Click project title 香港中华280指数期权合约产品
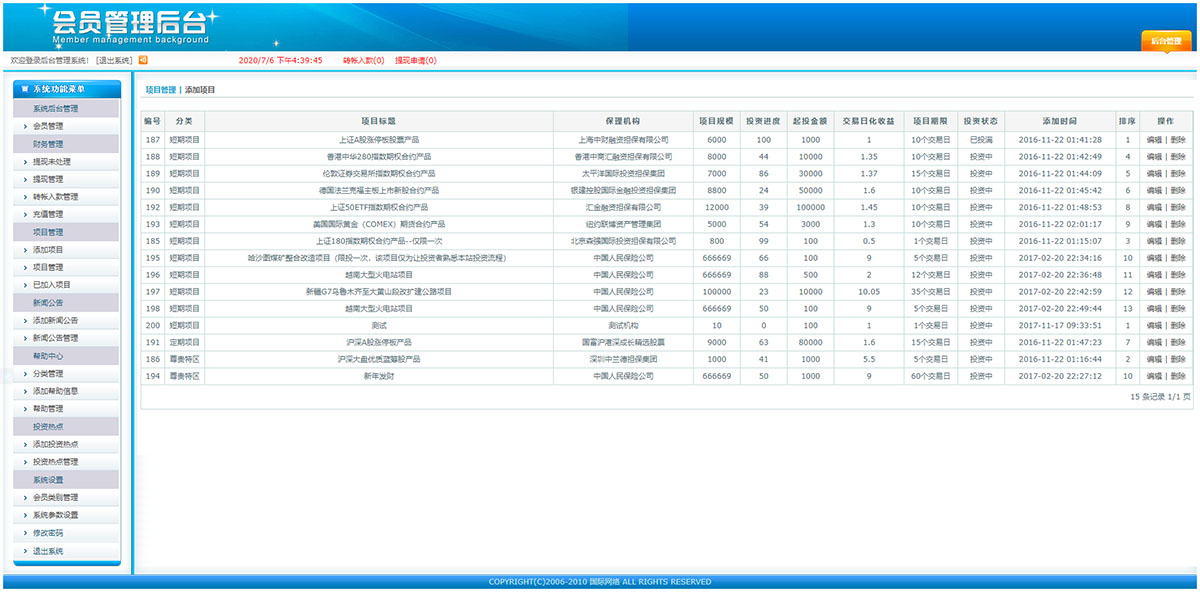The image size is (1200, 592). coord(378,157)
